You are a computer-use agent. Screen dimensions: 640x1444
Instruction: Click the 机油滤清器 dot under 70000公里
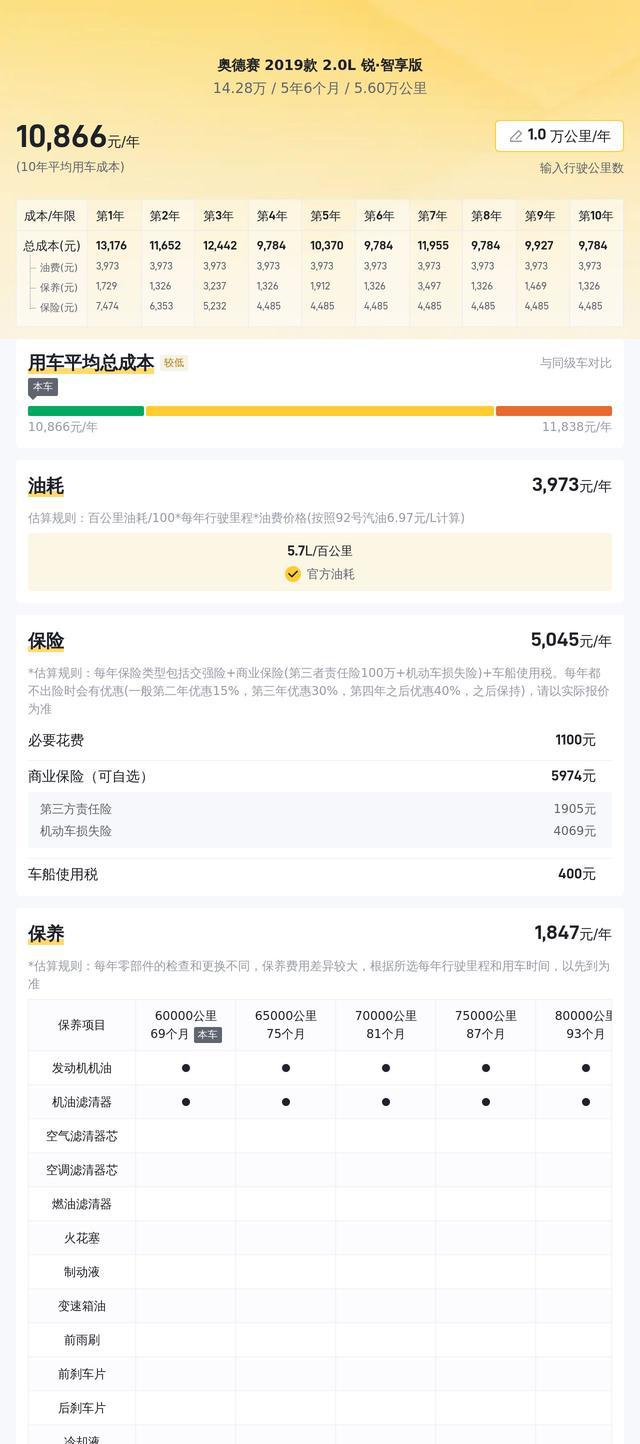(x=386, y=1102)
